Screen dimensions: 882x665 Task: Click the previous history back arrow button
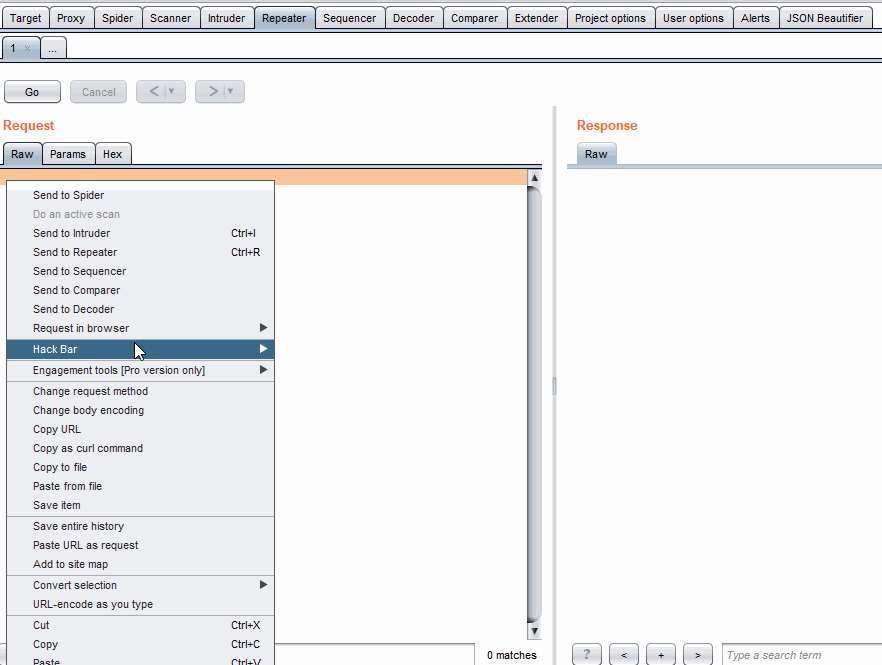(154, 92)
